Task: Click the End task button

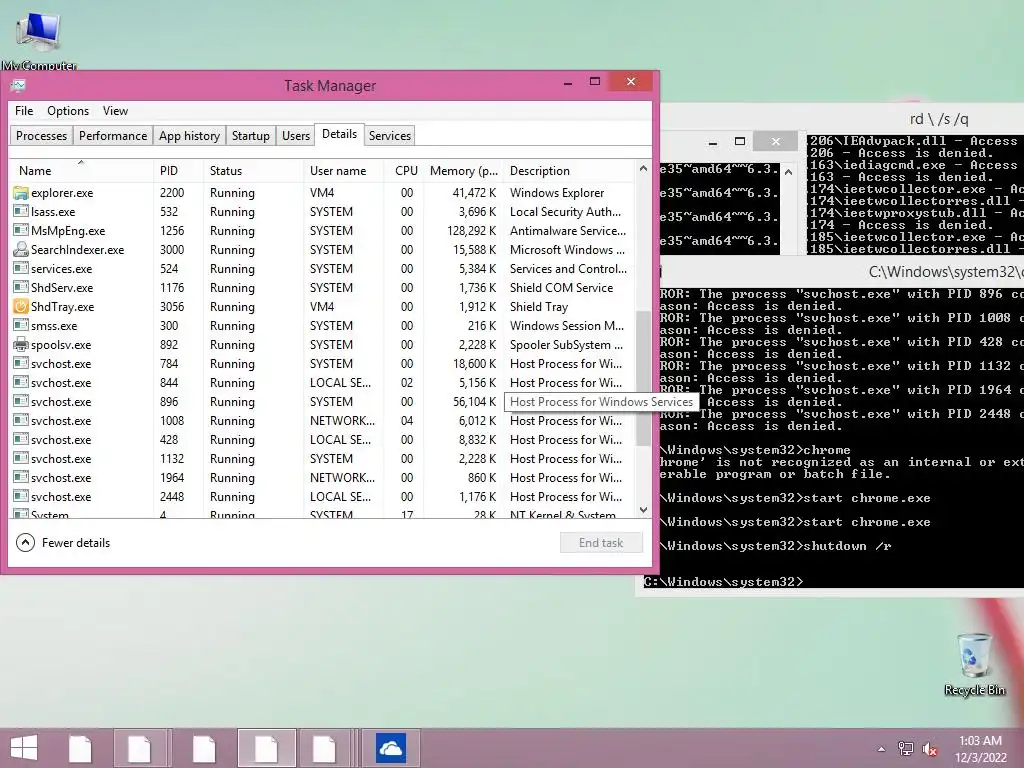Action: tap(601, 543)
